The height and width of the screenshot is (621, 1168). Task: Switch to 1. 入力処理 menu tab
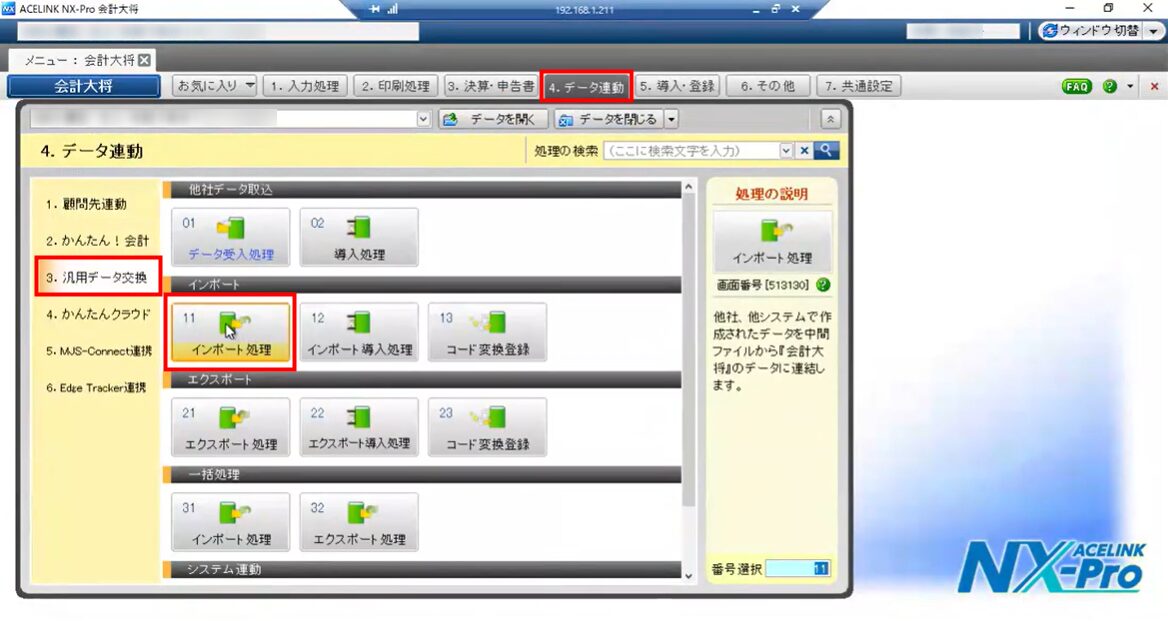pyautogui.click(x=305, y=86)
